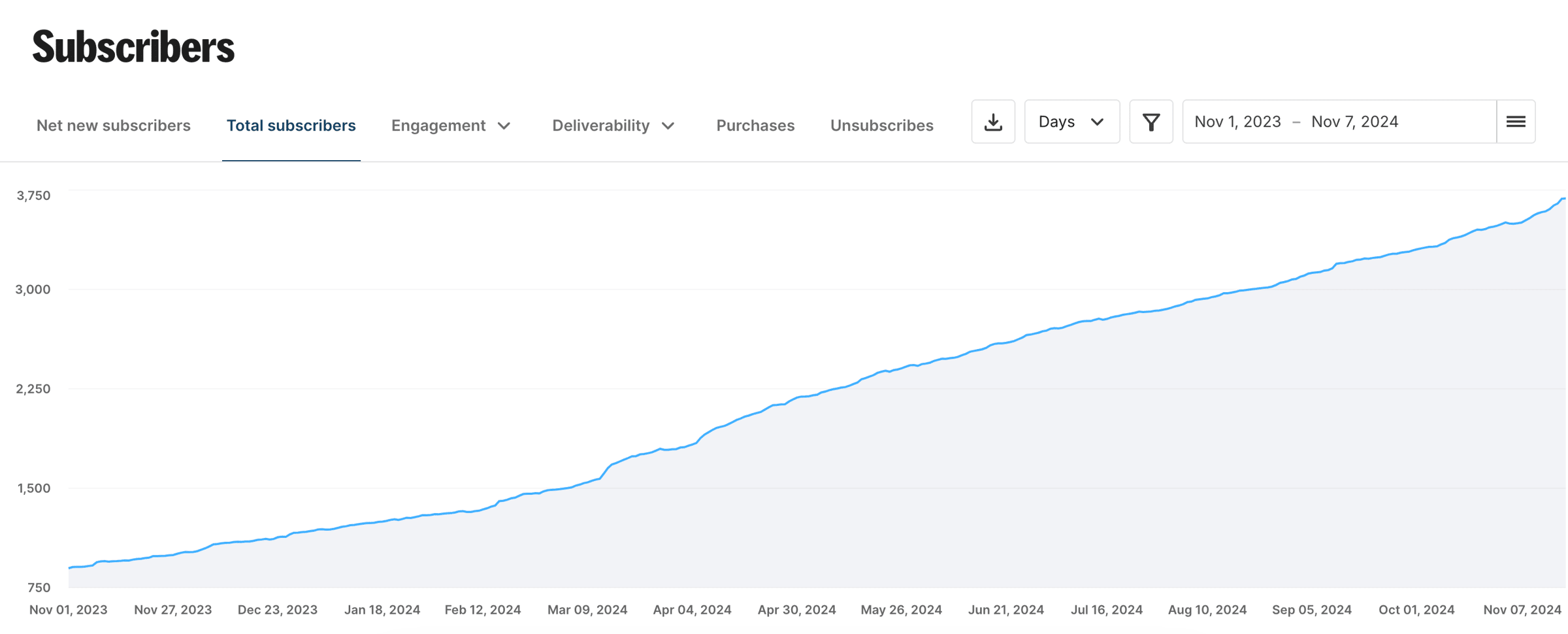
Task: Open the Deliverability tab label
Action: 601,125
